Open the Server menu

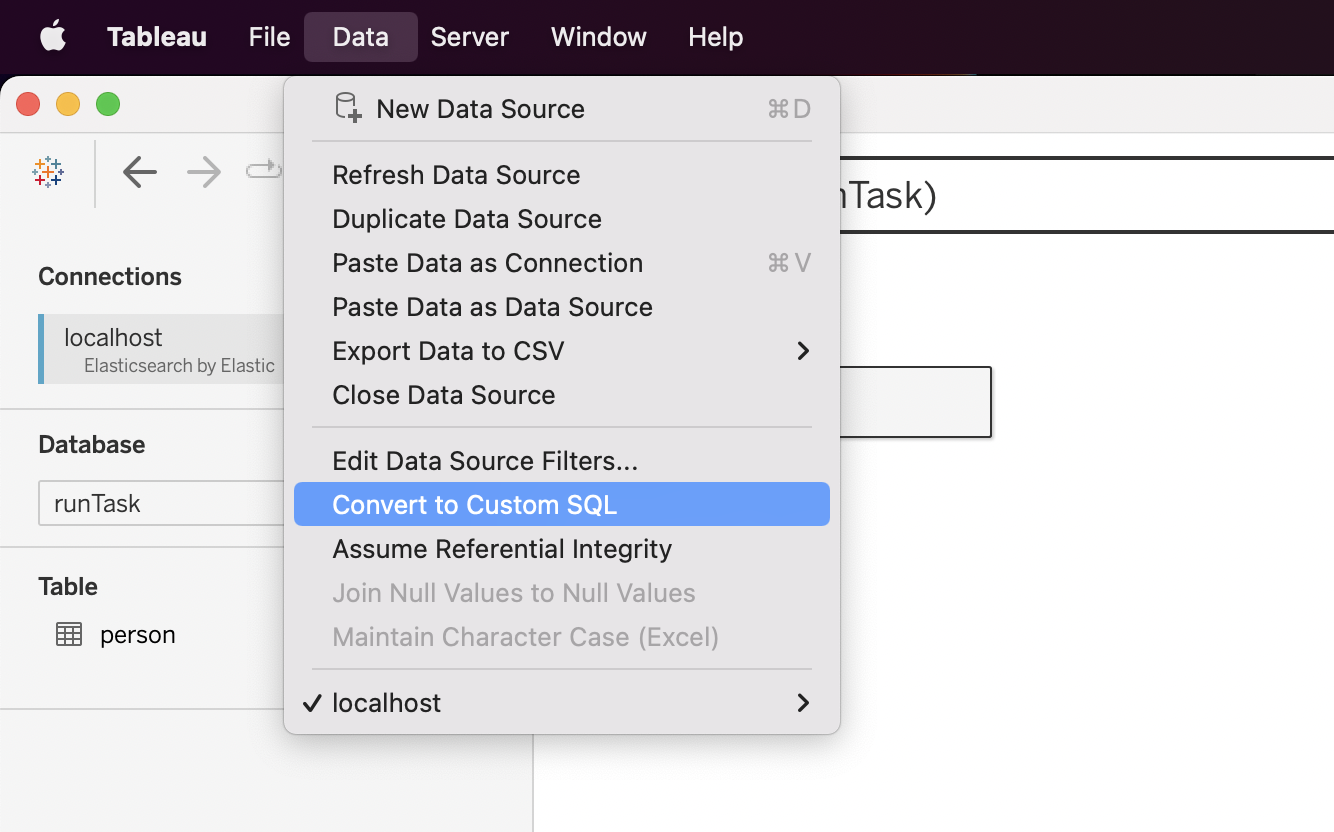[469, 36]
